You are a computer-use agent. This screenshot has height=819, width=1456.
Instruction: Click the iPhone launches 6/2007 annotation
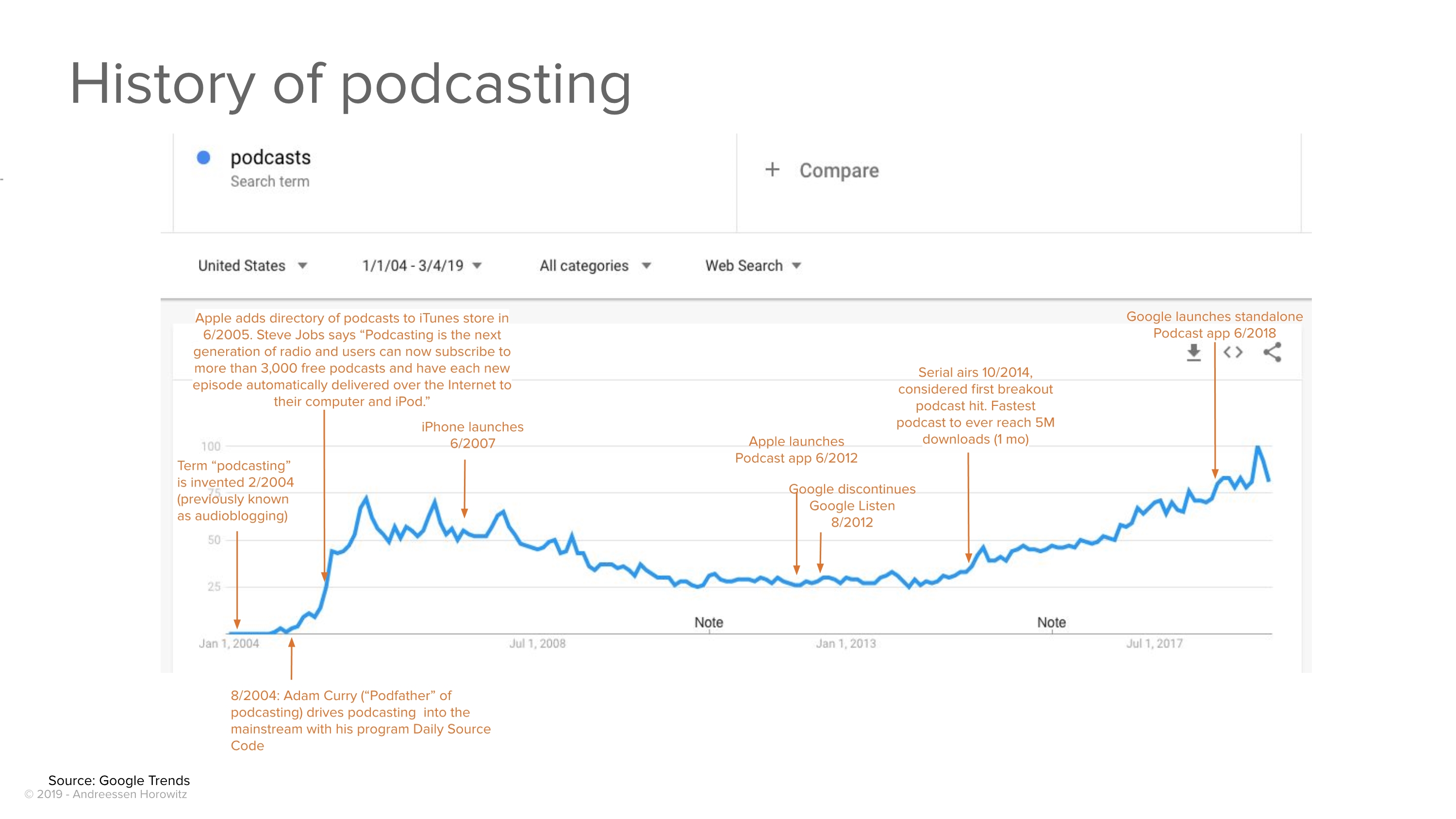pos(473,435)
